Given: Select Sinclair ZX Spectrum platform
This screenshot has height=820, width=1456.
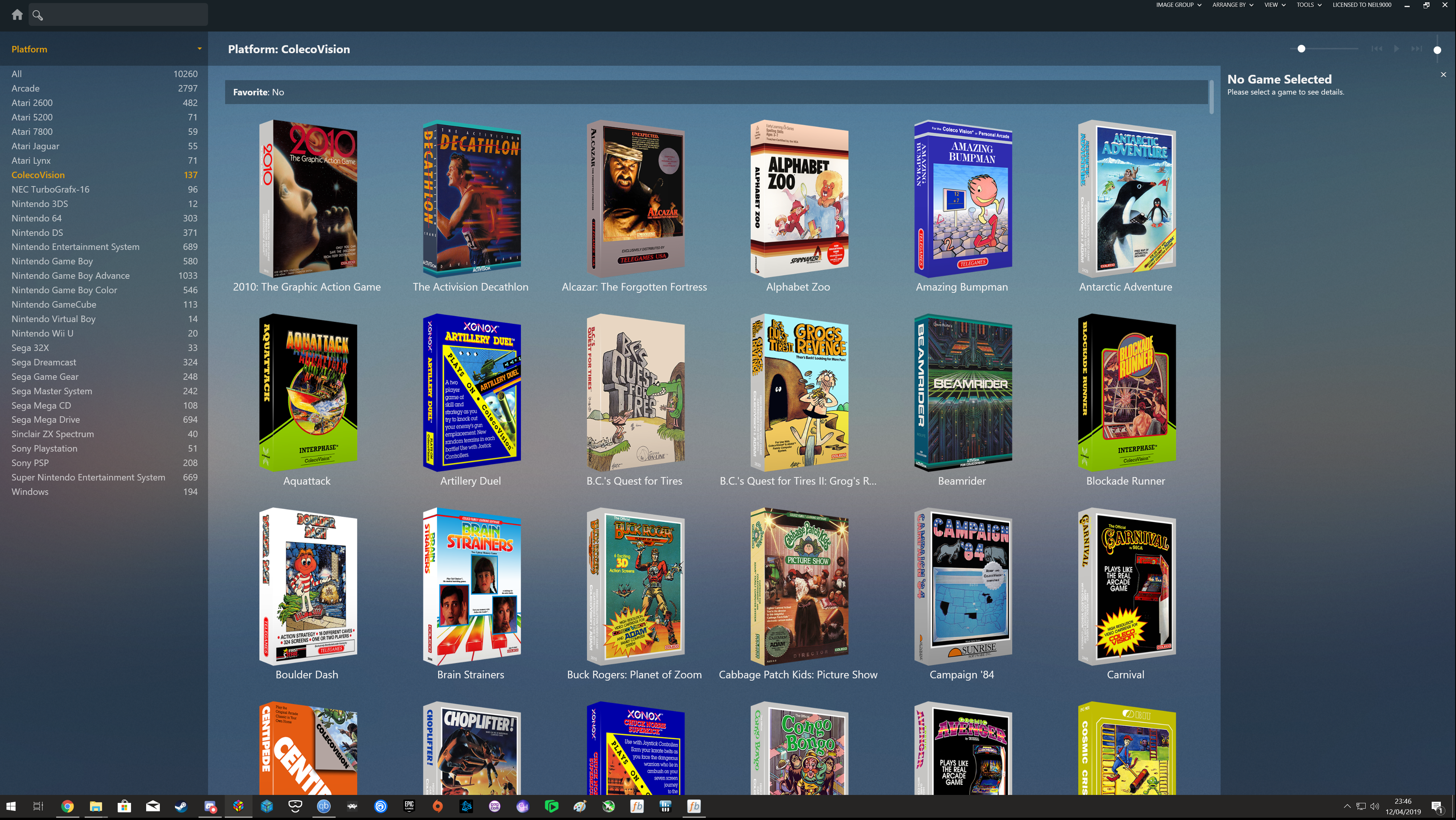Looking at the screenshot, I should coord(104,434).
